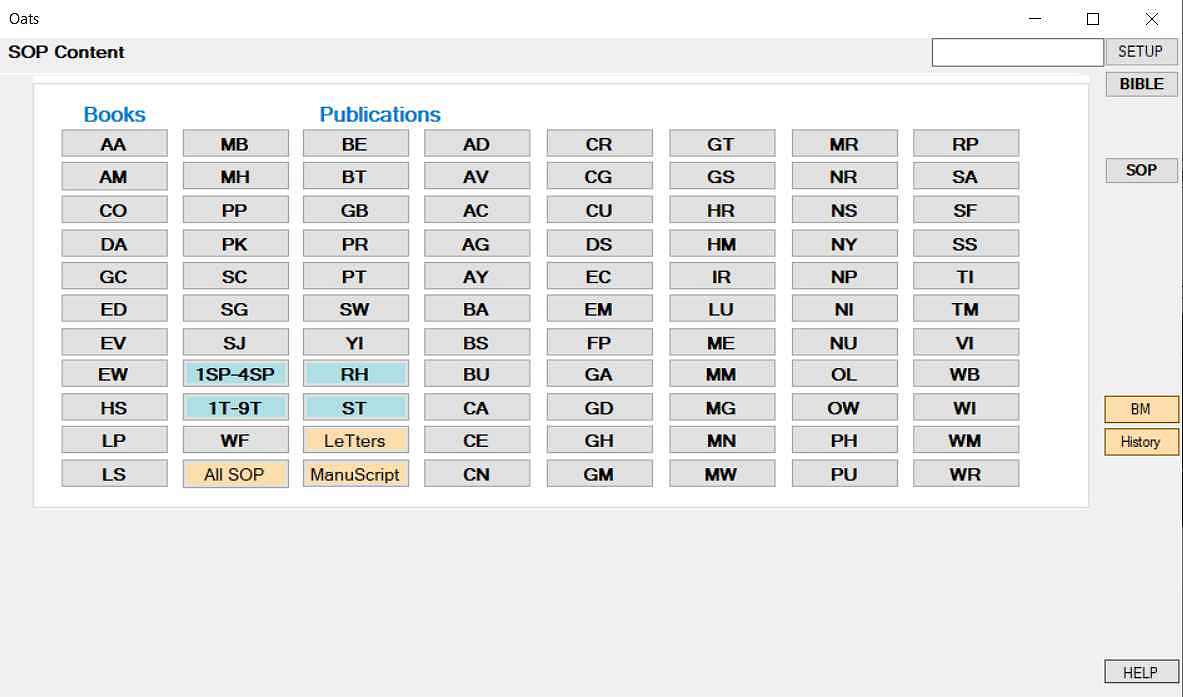Open the RH publication
The width and height of the screenshot is (1183, 697).
click(355, 374)
